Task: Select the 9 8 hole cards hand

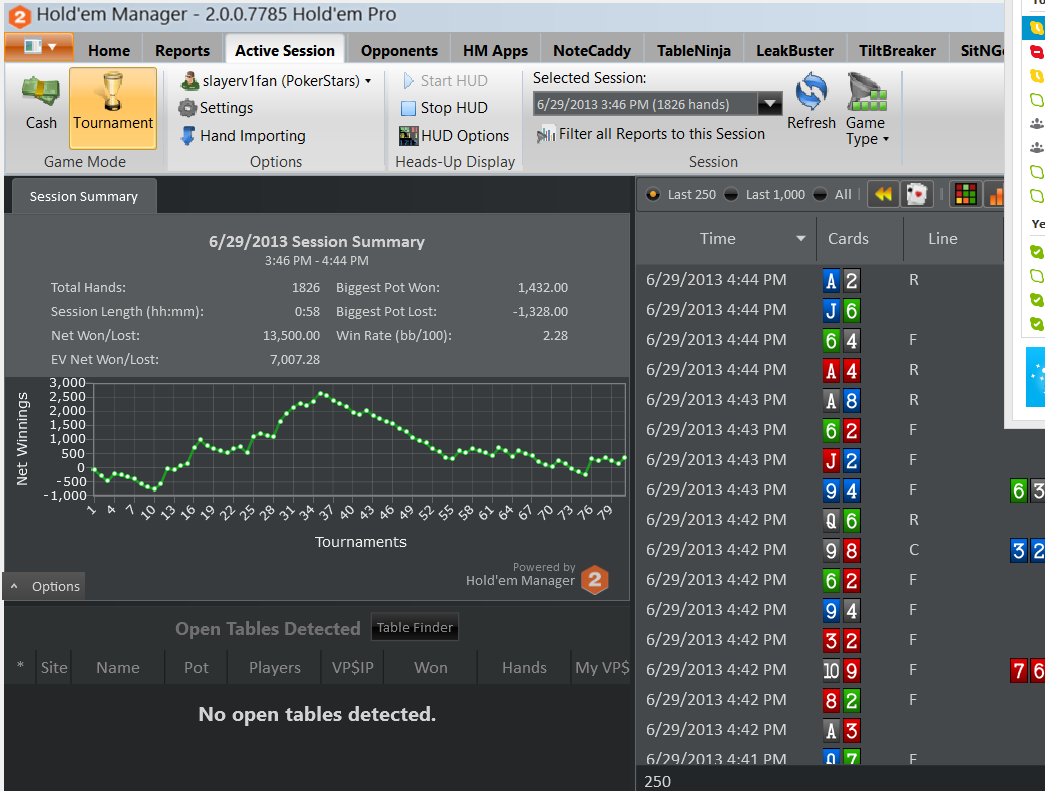Action: pyautogui.click(x=842, y=550)
